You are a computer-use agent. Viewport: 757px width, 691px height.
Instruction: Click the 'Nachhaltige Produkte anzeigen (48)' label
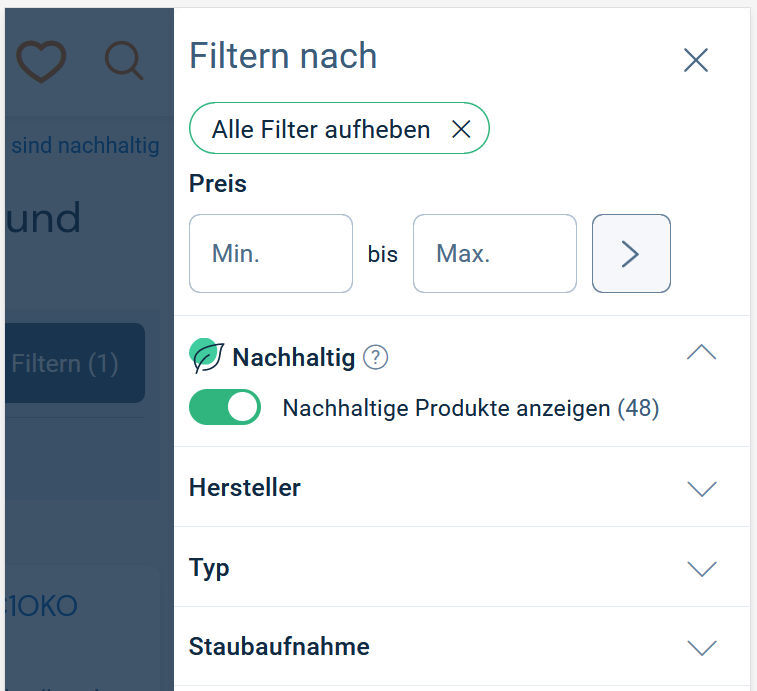tap(470, 408)
